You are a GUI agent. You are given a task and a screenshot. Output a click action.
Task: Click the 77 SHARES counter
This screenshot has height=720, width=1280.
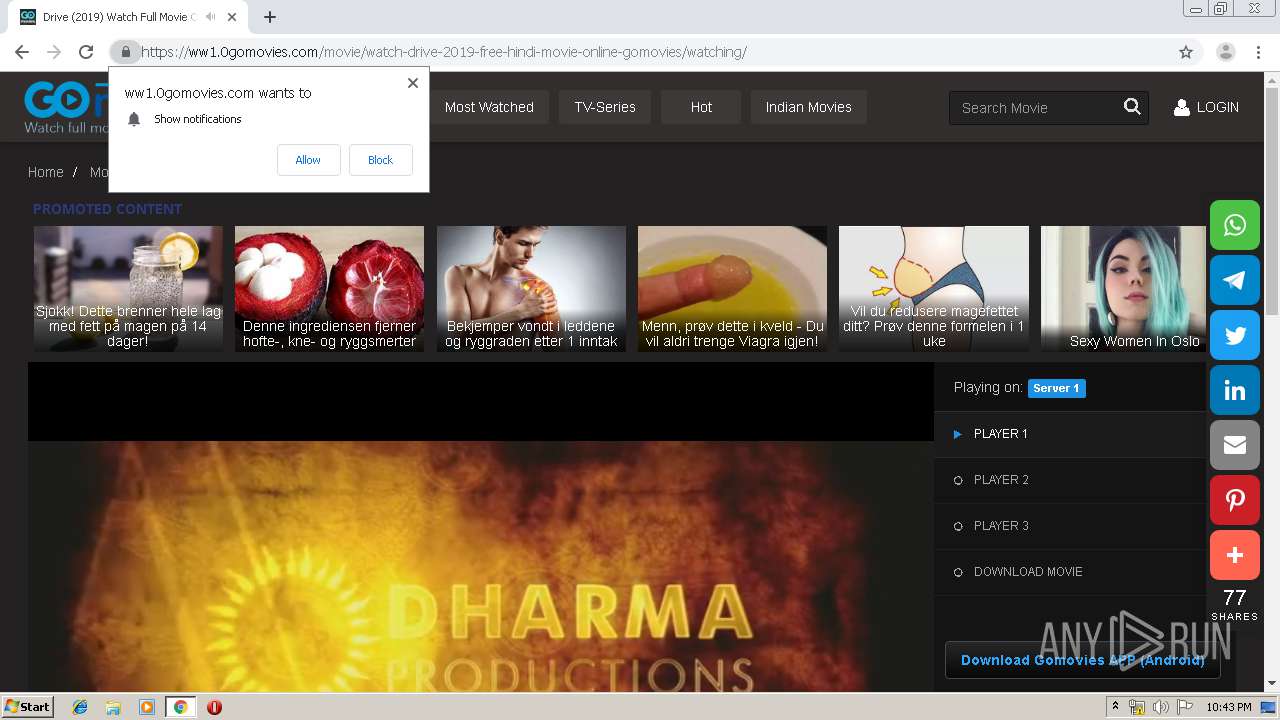tap(1235, 604)
